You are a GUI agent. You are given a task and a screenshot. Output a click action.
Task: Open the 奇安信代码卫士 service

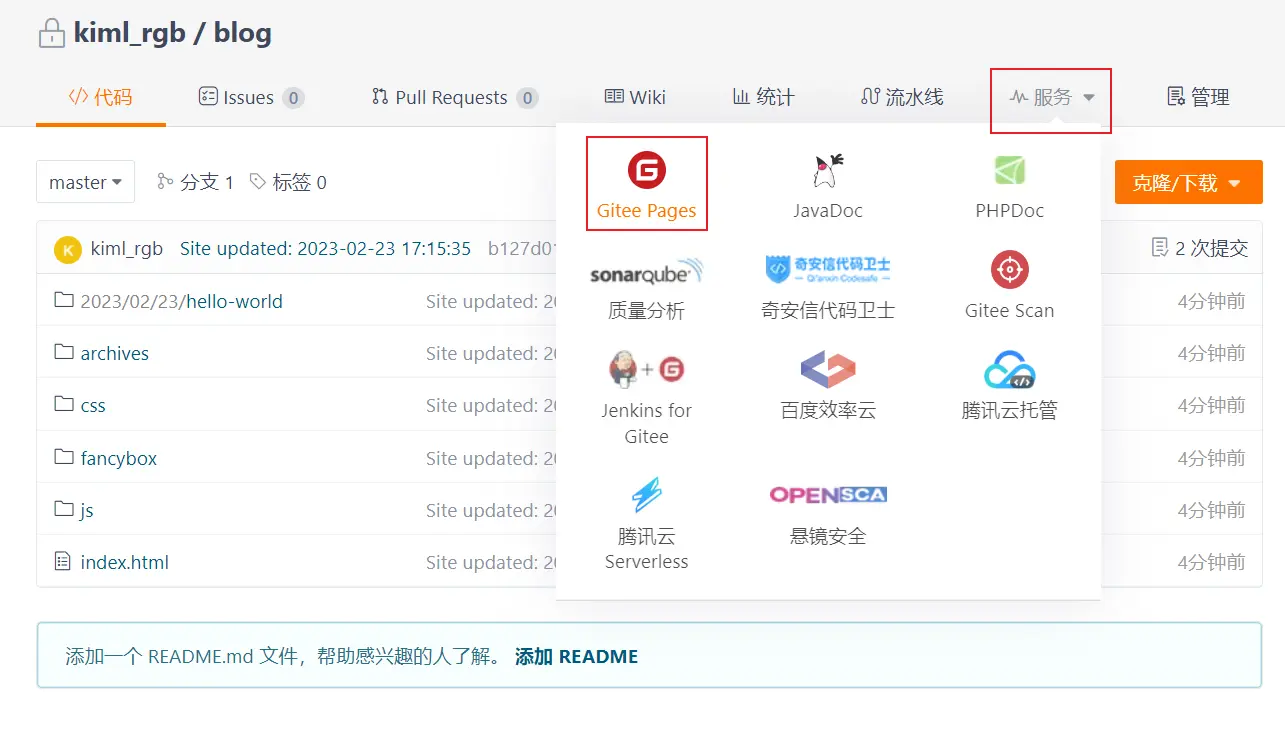[x=827, y=271]
